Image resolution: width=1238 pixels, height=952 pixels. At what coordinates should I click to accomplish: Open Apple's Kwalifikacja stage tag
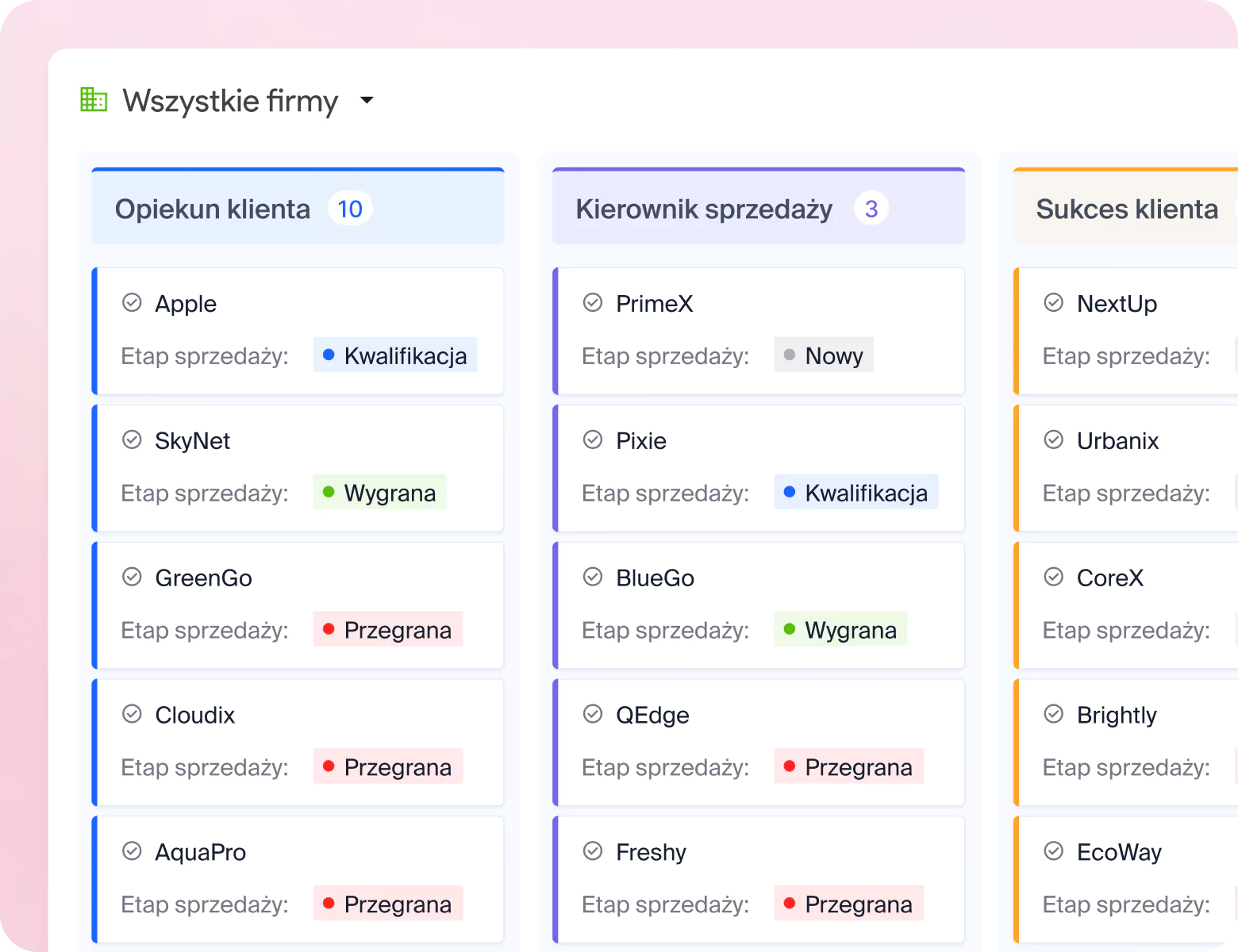pyautogui.click(x=395, y=355)
